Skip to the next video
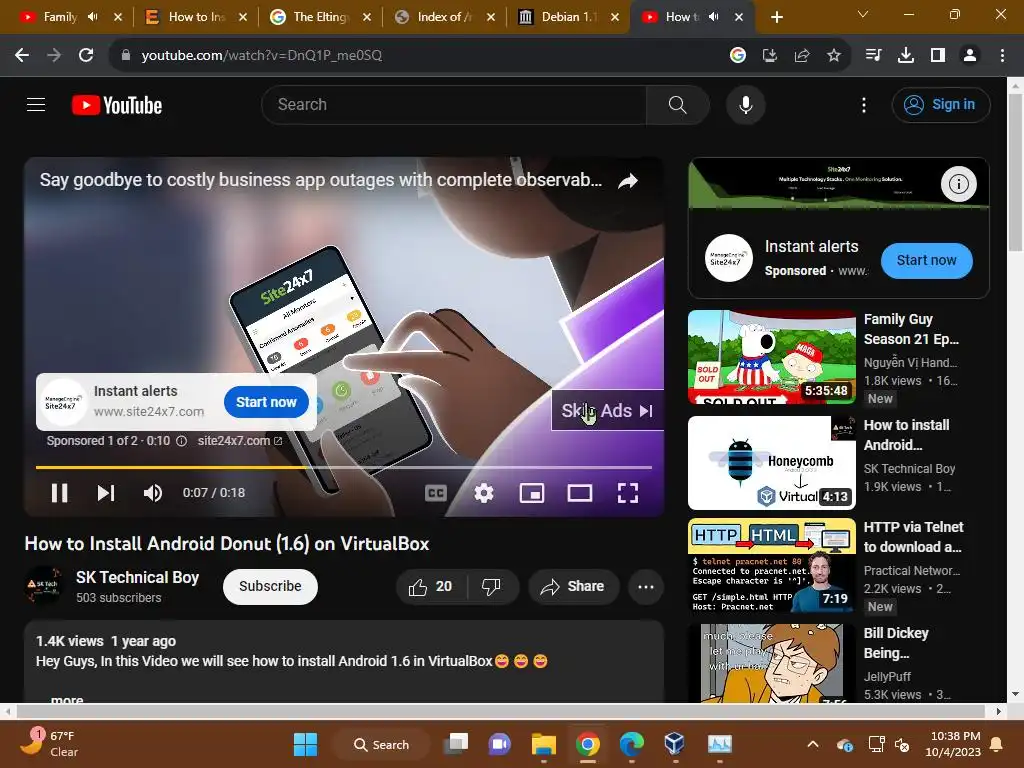The height and width of the screenshot is (768, 1024). (106, 493)
